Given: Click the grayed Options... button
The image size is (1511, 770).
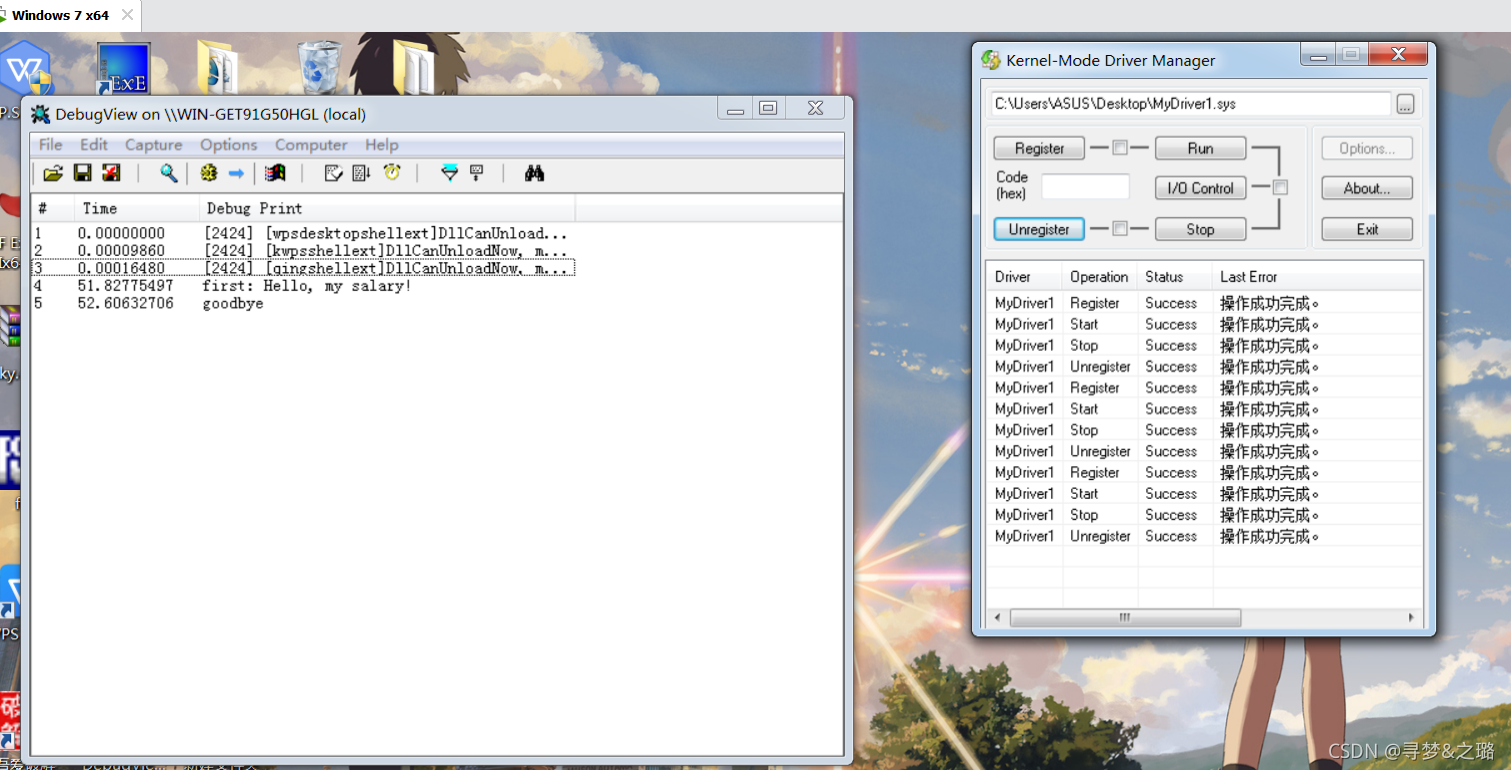Looking at the screenshot, I should 1367,148.
